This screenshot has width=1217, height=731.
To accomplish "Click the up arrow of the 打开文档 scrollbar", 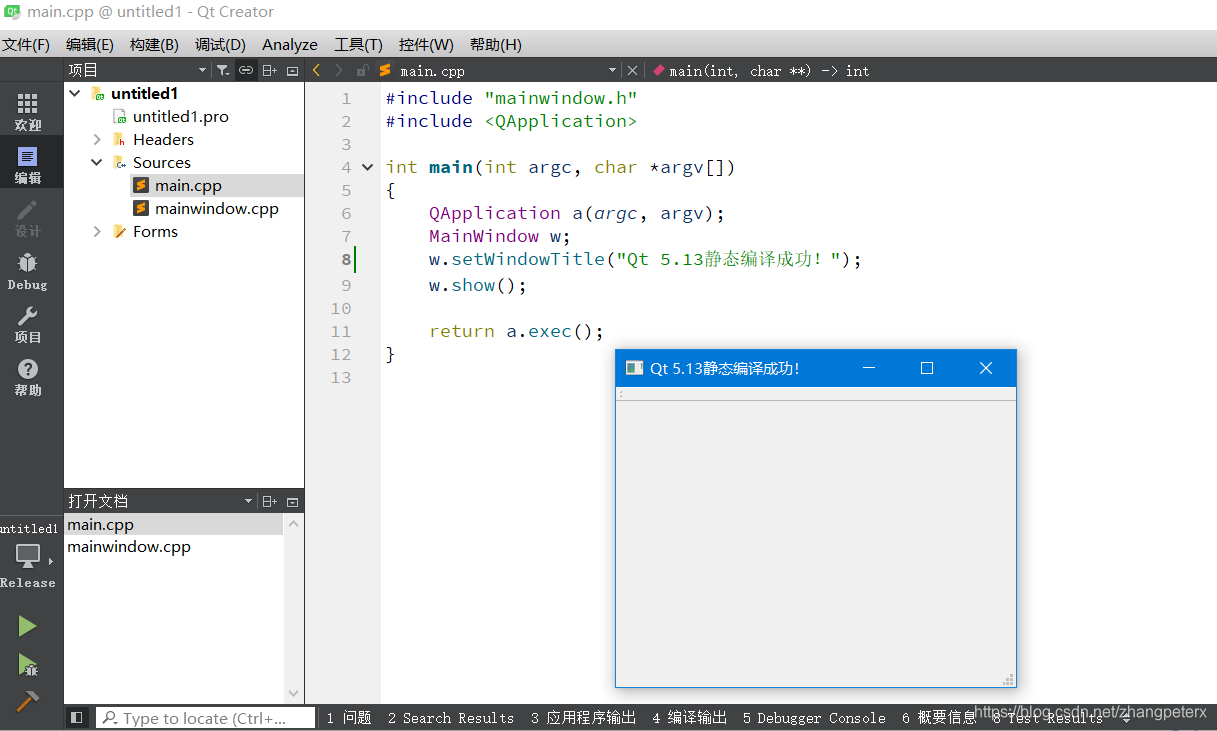I will click(293, 523).
